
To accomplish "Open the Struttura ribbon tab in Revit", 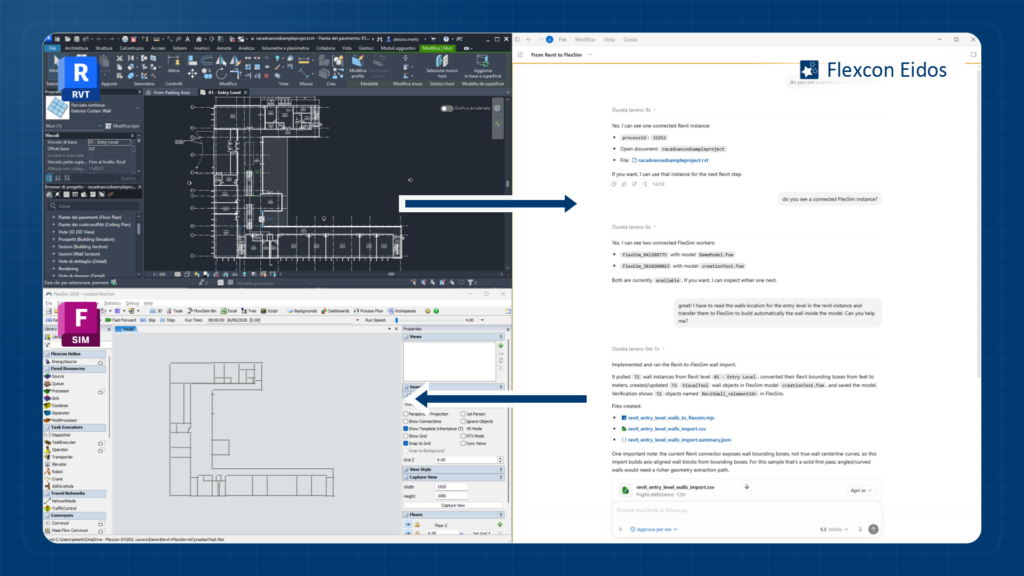I will 104,48.
